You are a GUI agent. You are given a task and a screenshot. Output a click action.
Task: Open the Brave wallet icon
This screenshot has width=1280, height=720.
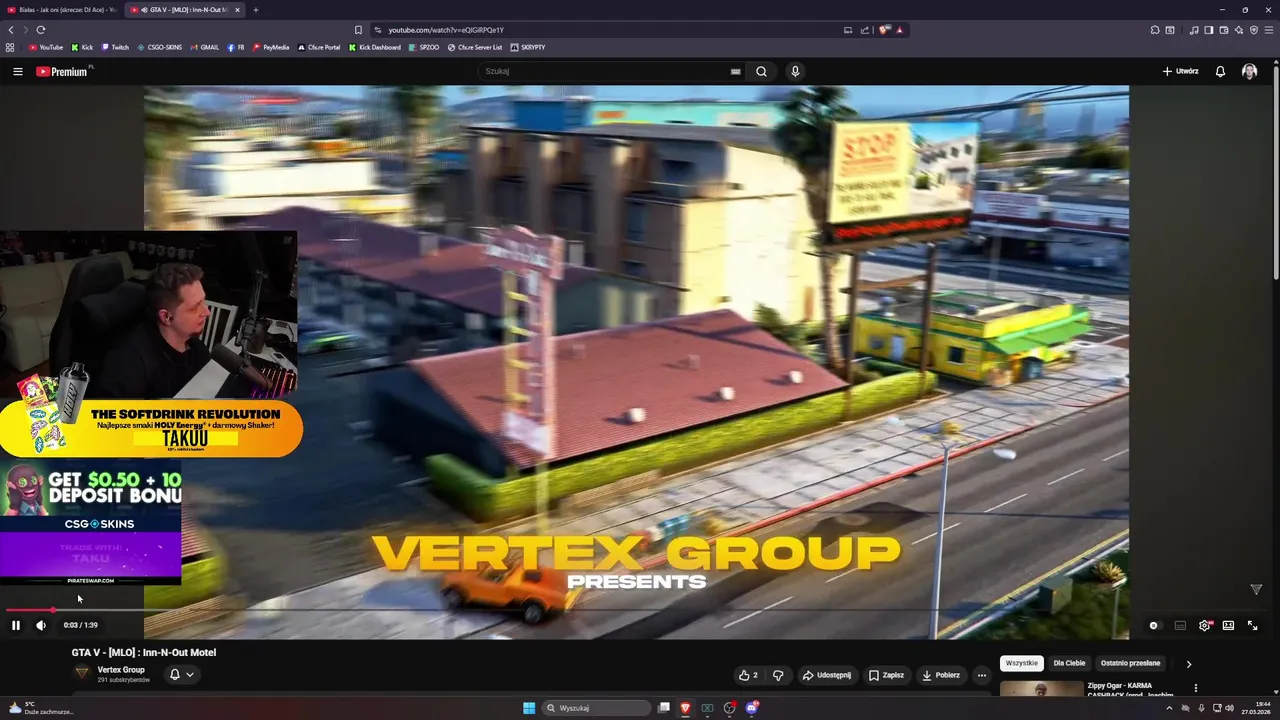tap(1224, 30)
